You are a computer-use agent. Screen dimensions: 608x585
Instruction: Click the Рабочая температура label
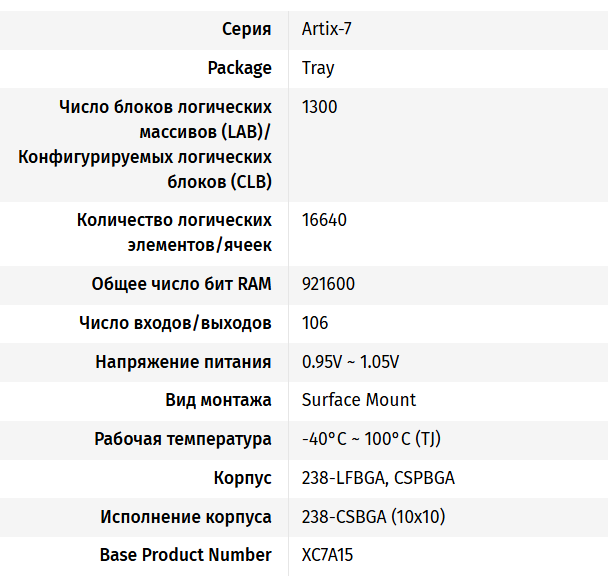tap(183, 439)
